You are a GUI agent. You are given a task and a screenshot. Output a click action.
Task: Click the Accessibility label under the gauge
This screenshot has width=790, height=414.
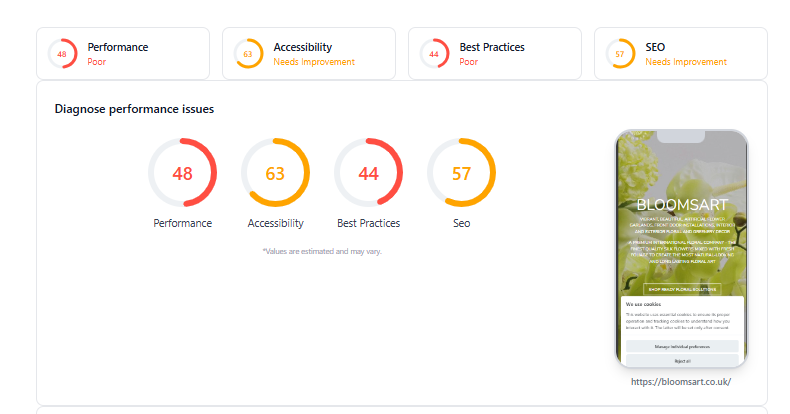coord(276,223)
